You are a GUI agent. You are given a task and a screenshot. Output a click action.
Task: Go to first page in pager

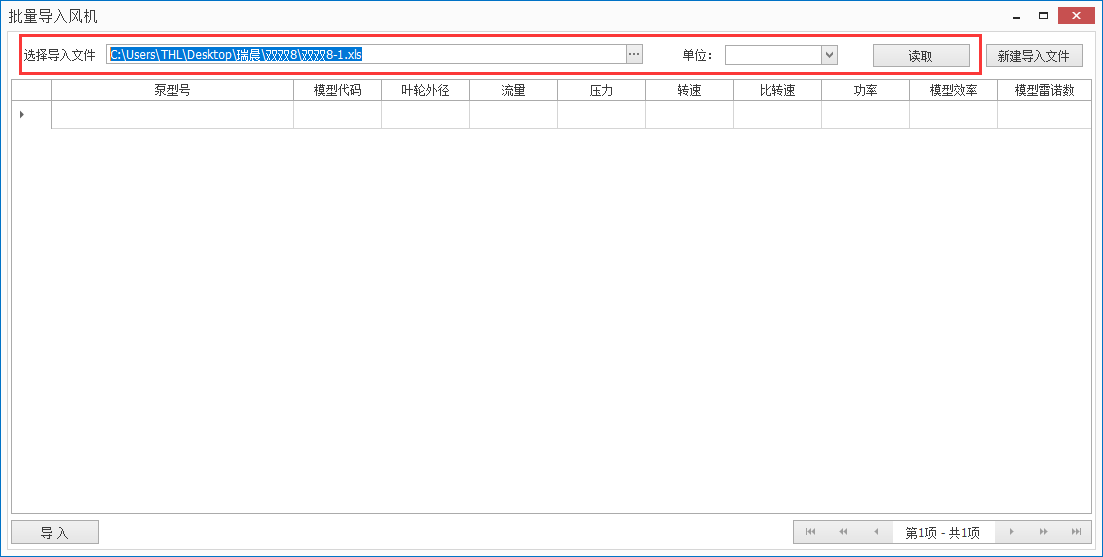coord(810,532)
